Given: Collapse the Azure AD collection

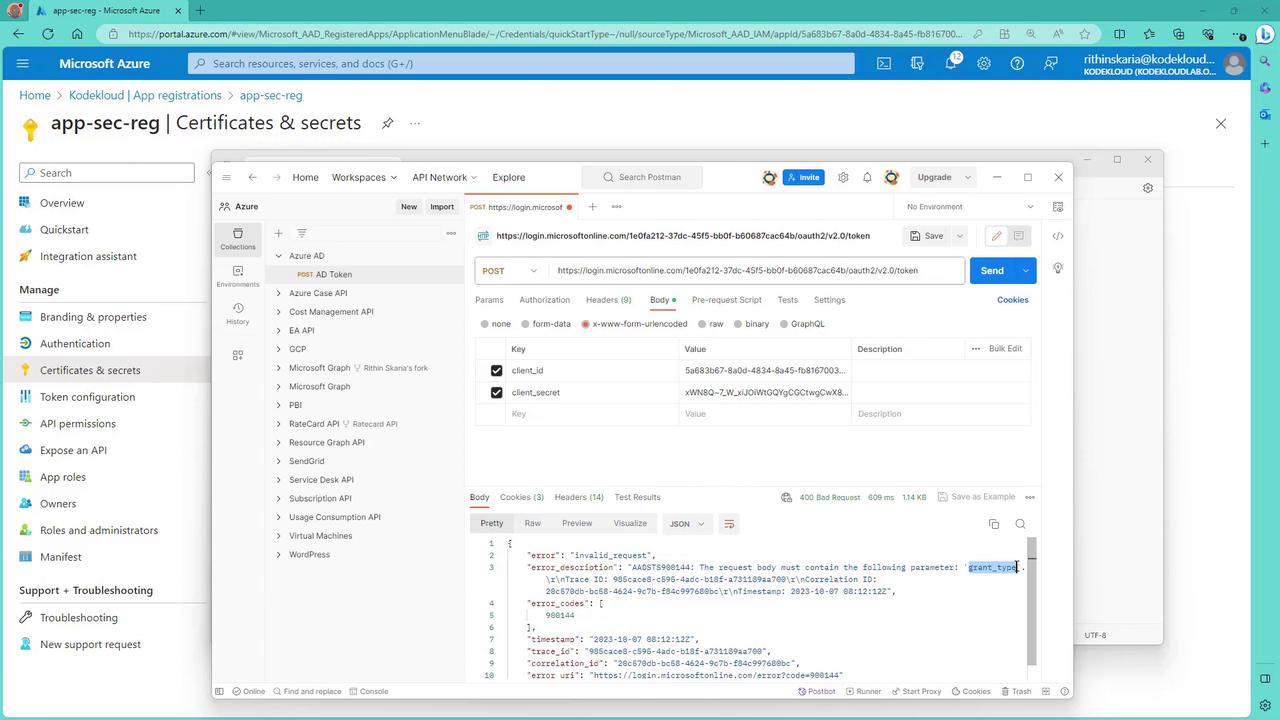Looking at the screenshot, I should click(x=279, y=256).
